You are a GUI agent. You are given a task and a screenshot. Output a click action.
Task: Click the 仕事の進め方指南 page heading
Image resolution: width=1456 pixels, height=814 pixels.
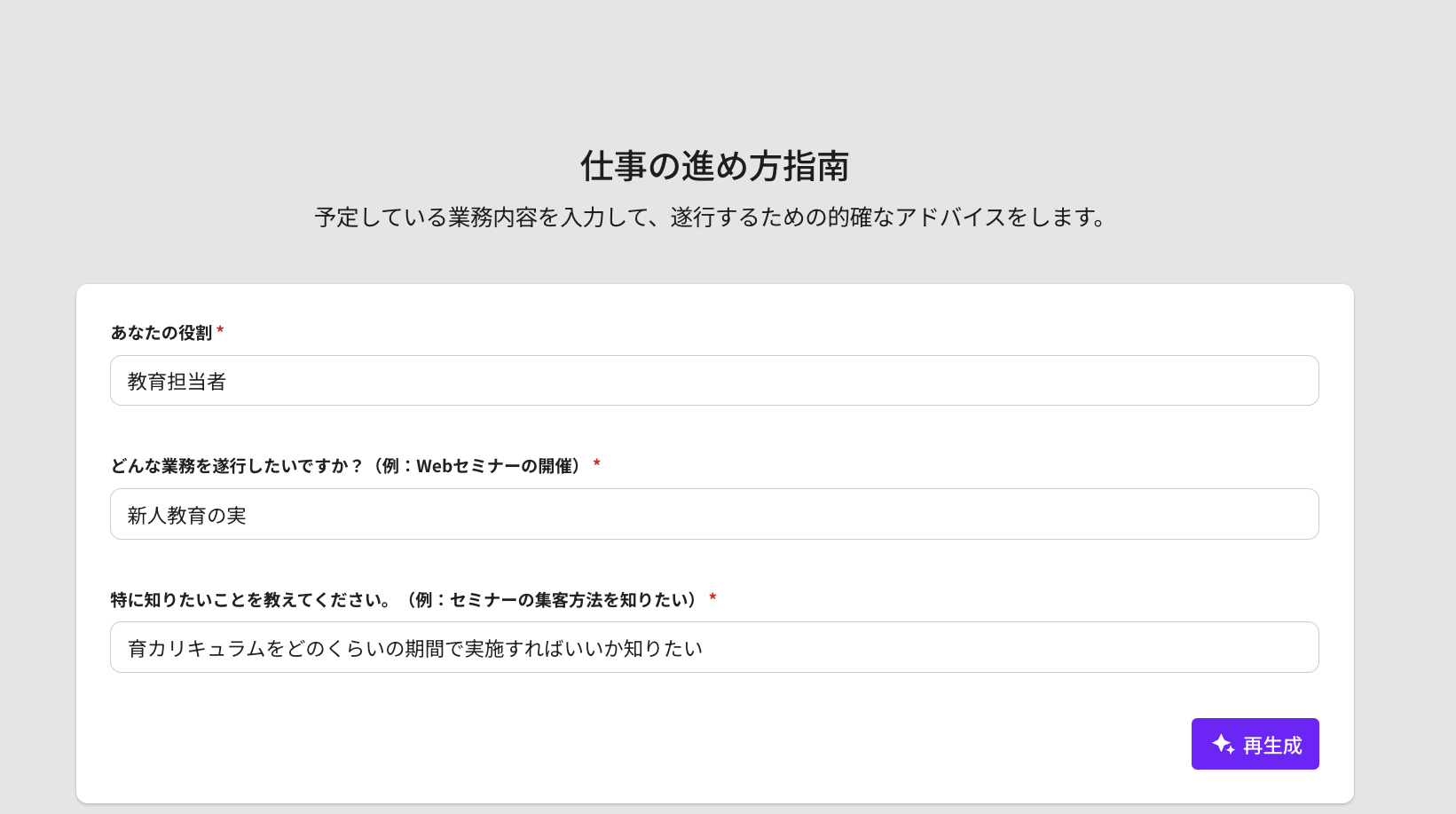714,166
